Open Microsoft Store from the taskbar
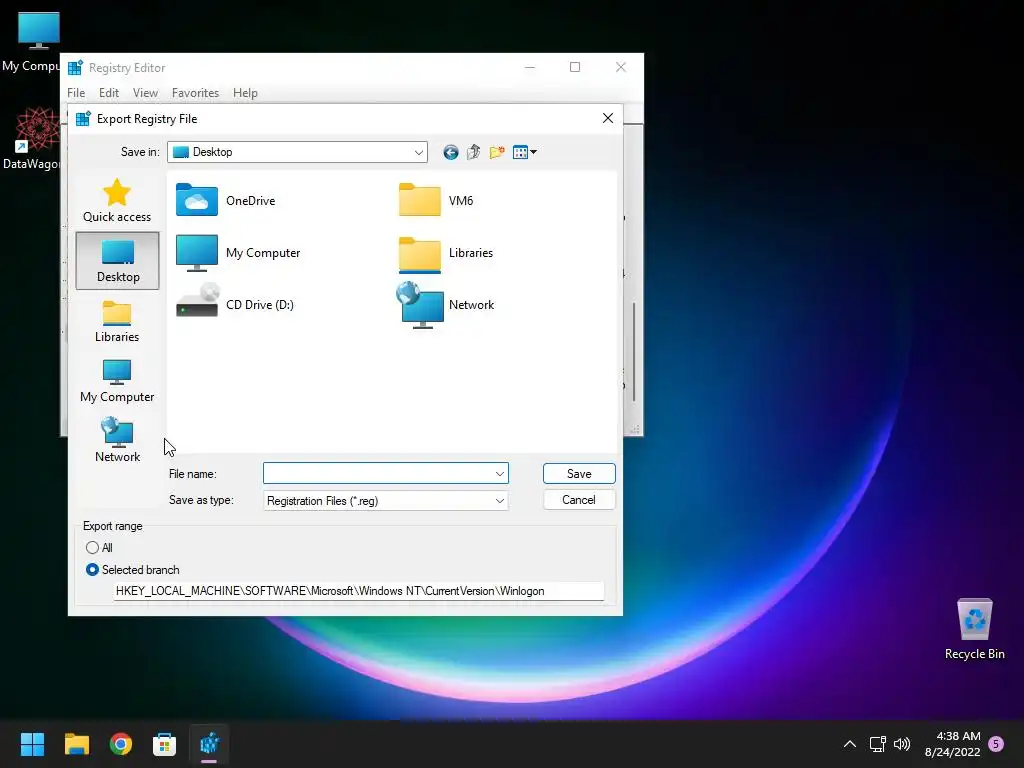 click(165, 744)
